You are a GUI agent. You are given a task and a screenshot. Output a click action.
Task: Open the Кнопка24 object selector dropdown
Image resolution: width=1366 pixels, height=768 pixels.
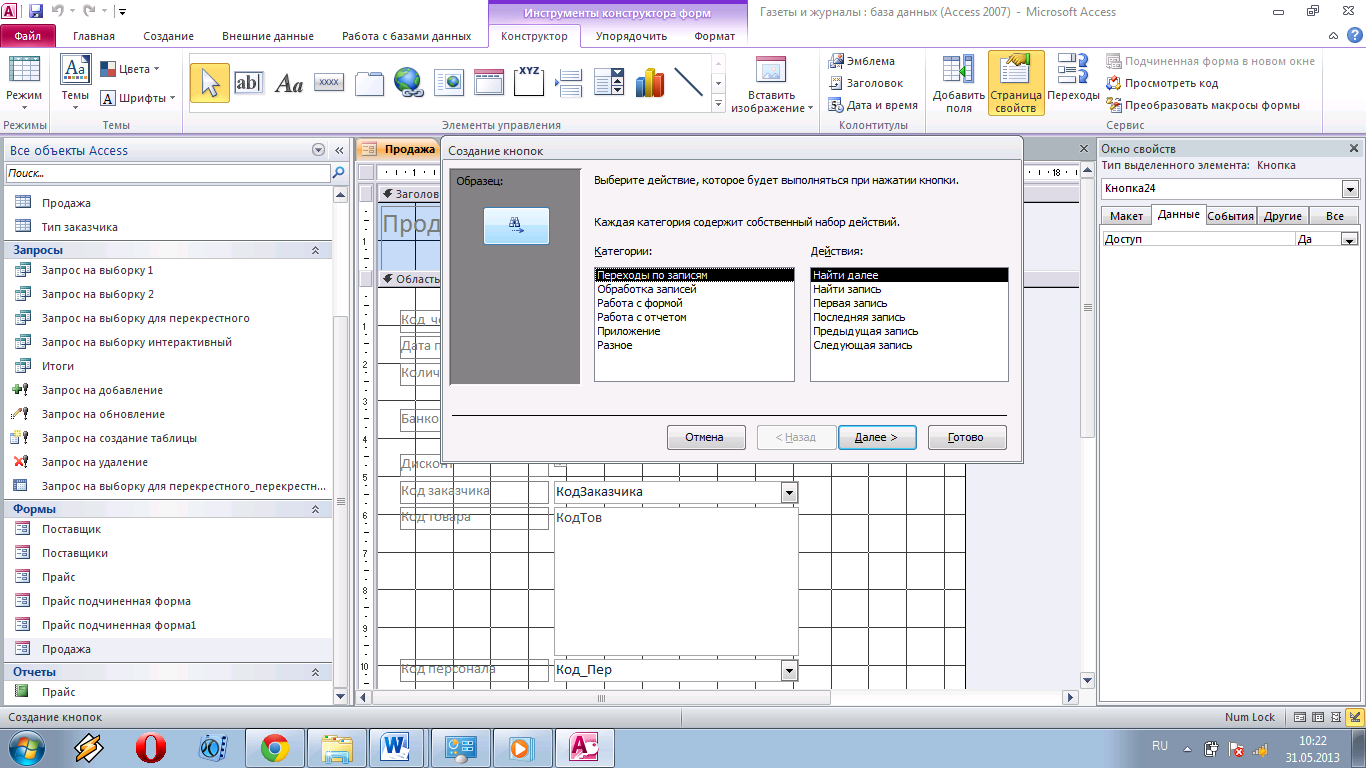1351,189
